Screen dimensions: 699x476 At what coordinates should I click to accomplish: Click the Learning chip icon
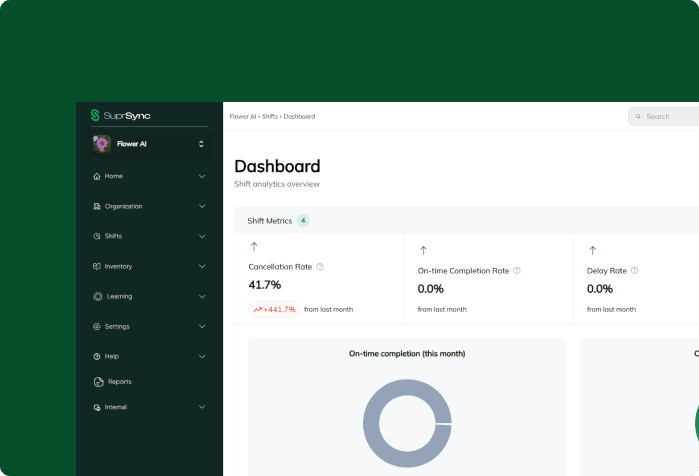coord(98,296)
